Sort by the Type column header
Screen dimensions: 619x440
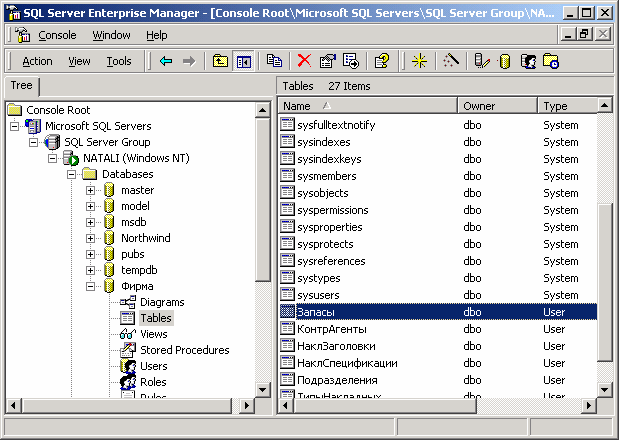[568, 106]
